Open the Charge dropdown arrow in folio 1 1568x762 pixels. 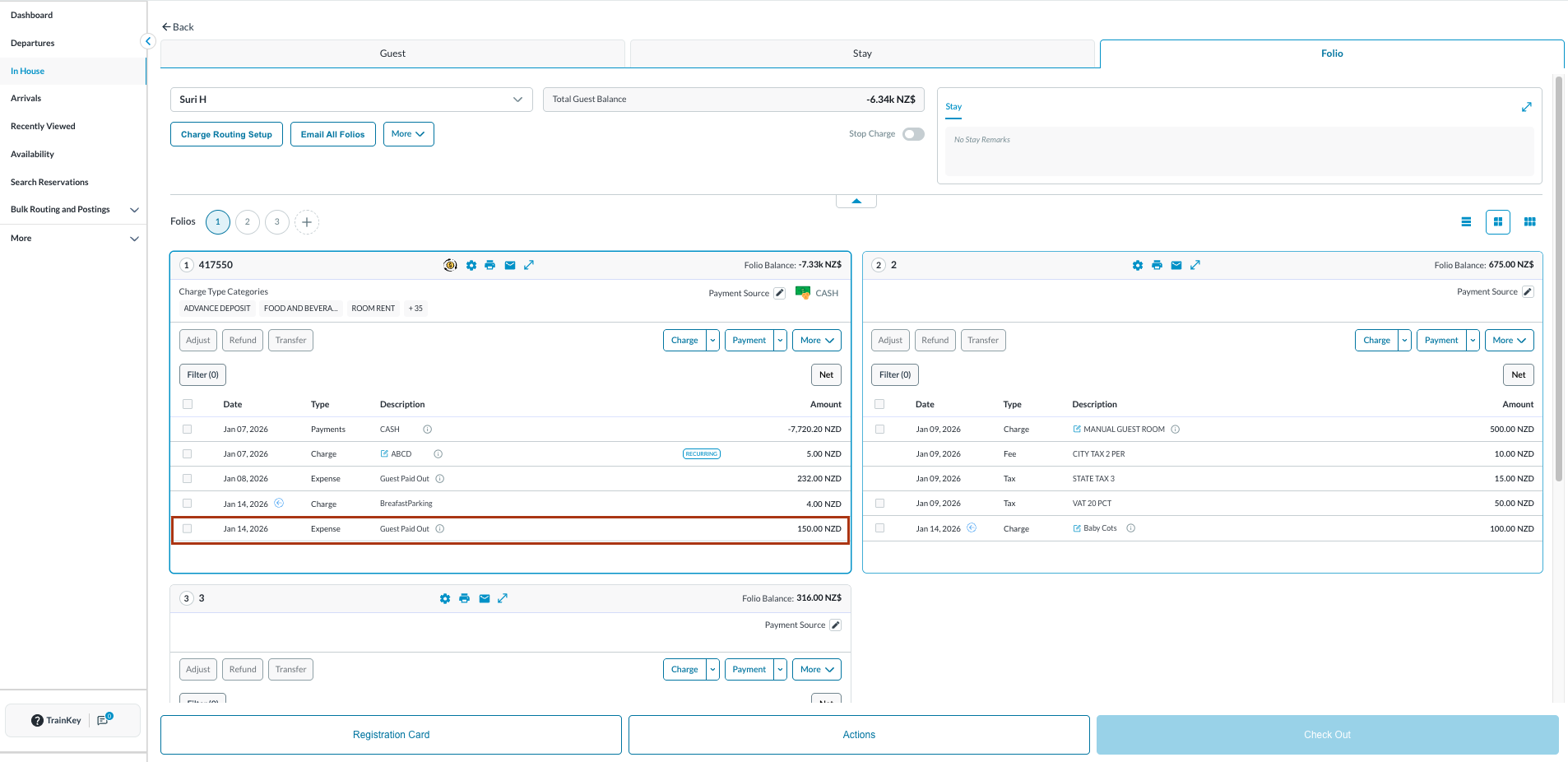tap(713, 341)
